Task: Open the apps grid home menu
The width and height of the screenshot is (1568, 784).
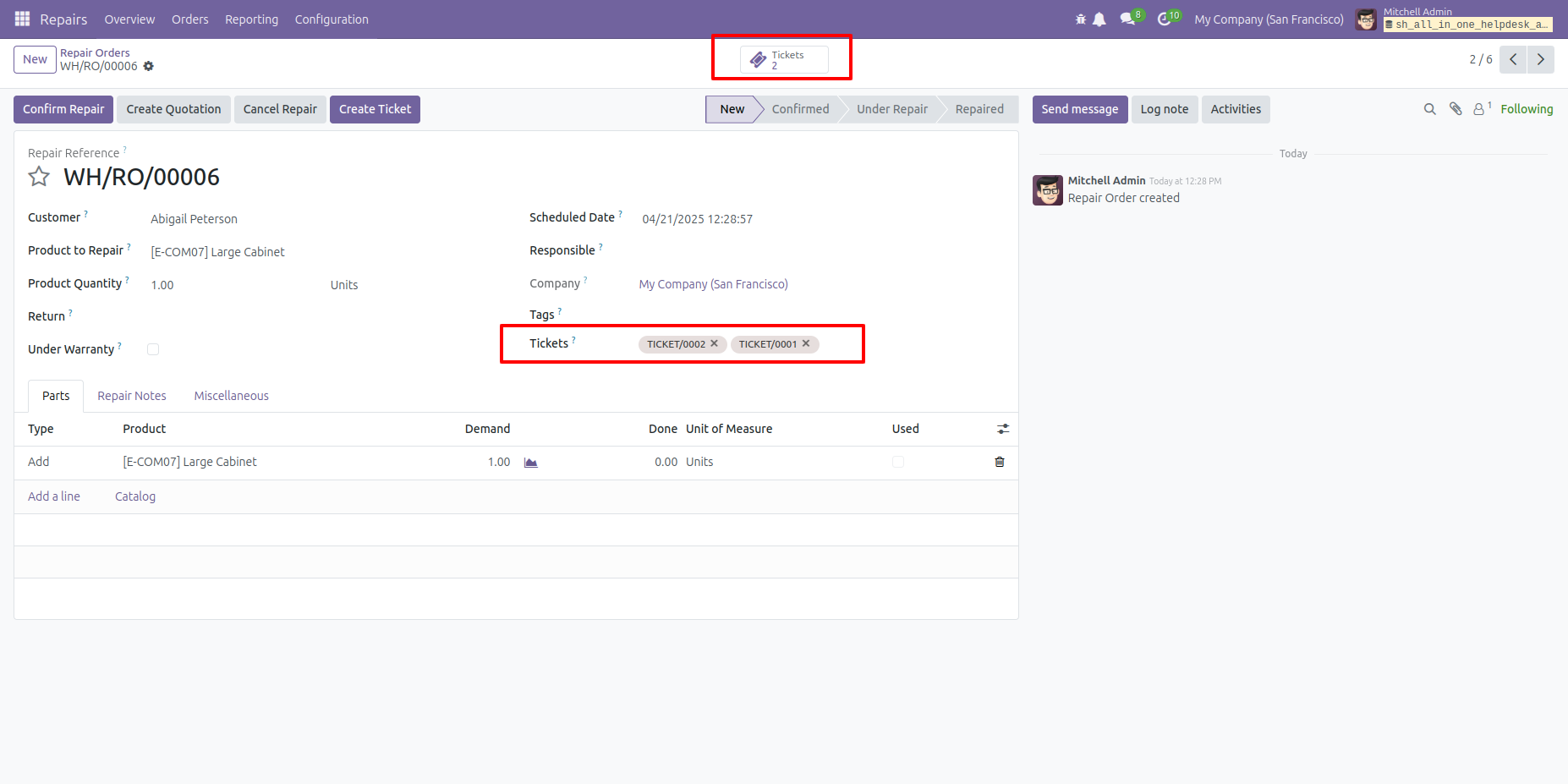Action: [23, 19]
